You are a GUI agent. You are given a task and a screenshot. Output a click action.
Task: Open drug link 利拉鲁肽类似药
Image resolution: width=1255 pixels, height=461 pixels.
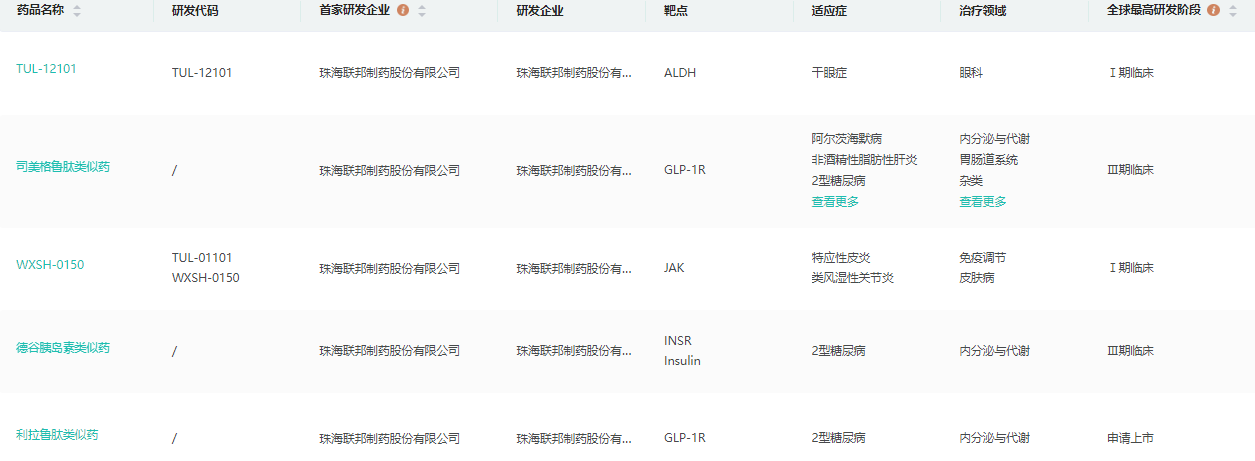pyautogui.click(x=57, y=435)
